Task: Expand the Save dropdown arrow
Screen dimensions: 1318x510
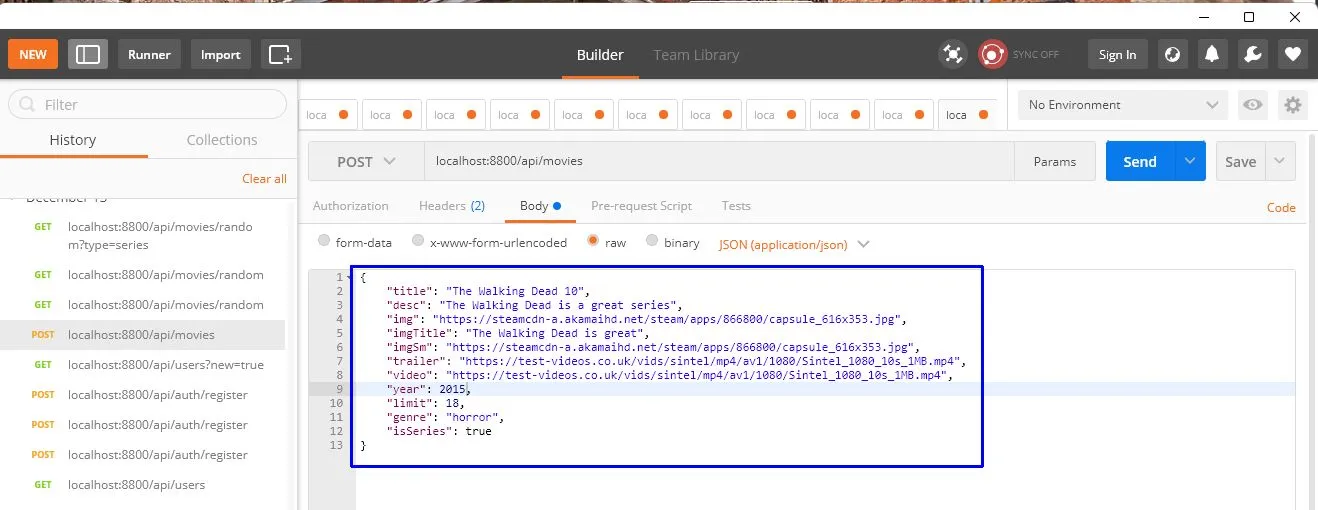Action: click(1281, 161)
